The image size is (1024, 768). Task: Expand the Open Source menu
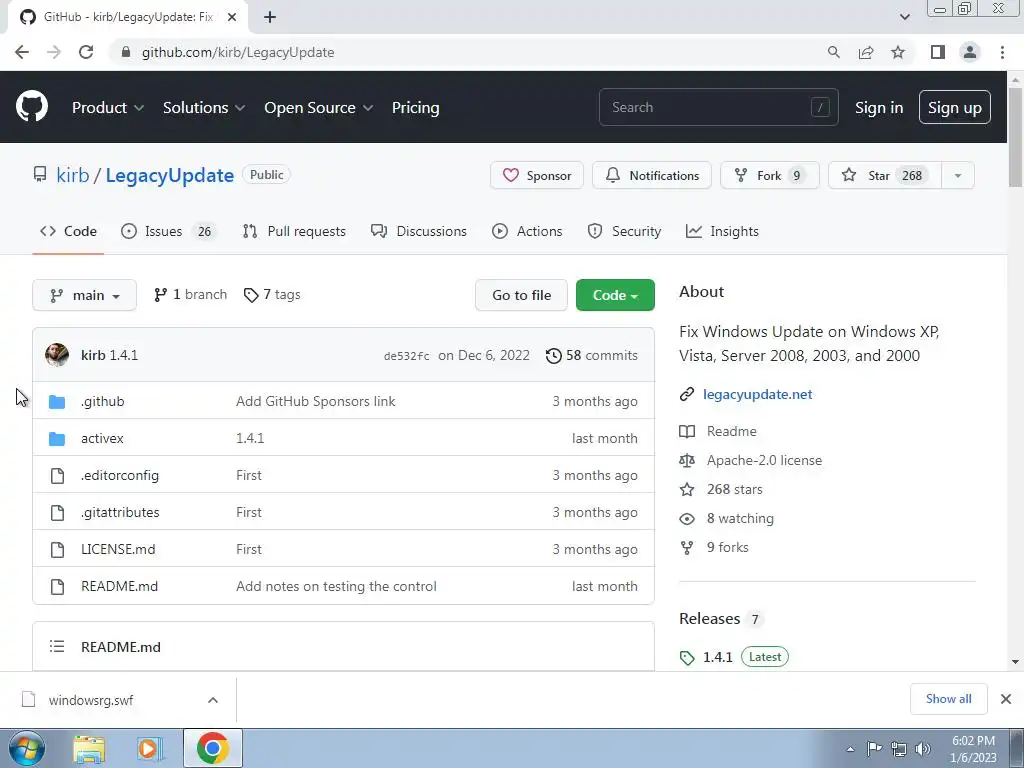319,108
